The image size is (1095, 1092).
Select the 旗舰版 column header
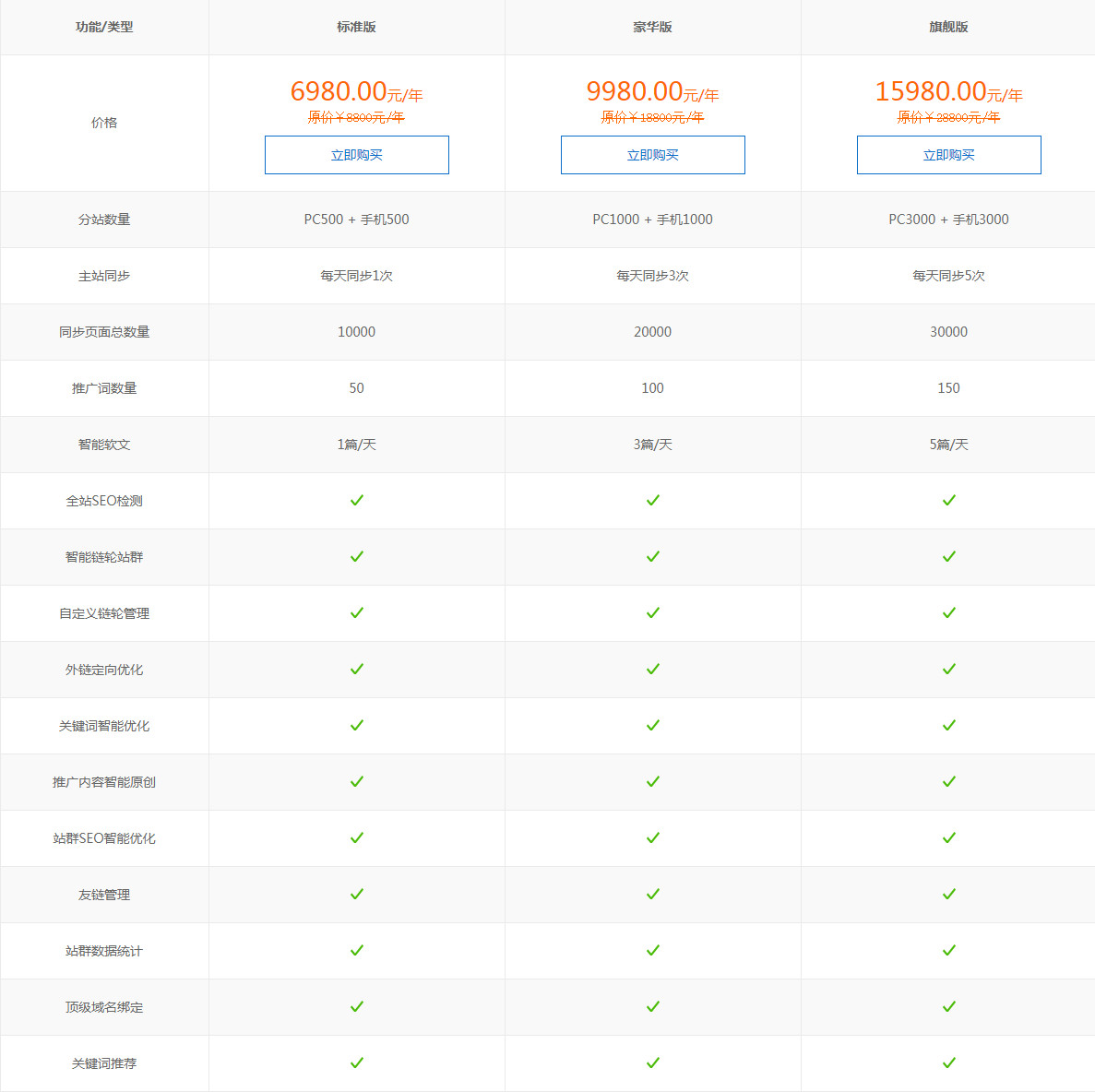948,27
